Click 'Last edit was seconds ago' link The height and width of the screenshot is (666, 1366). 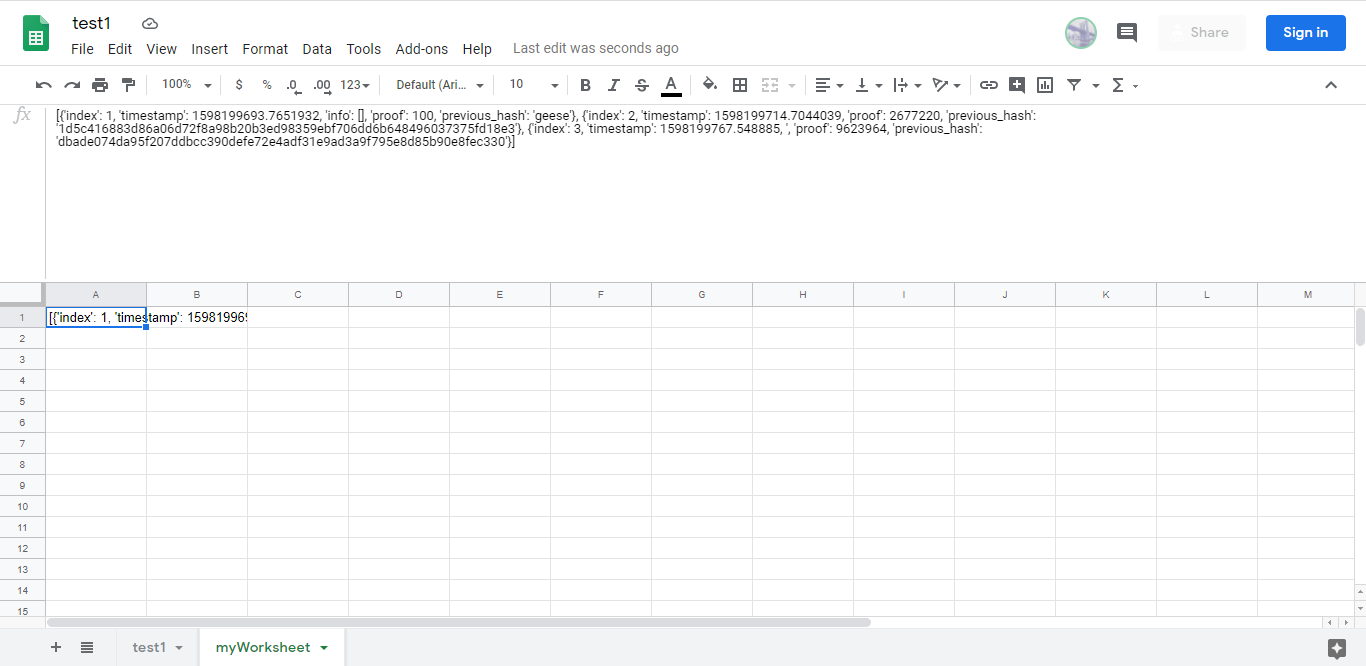(596, 48)
